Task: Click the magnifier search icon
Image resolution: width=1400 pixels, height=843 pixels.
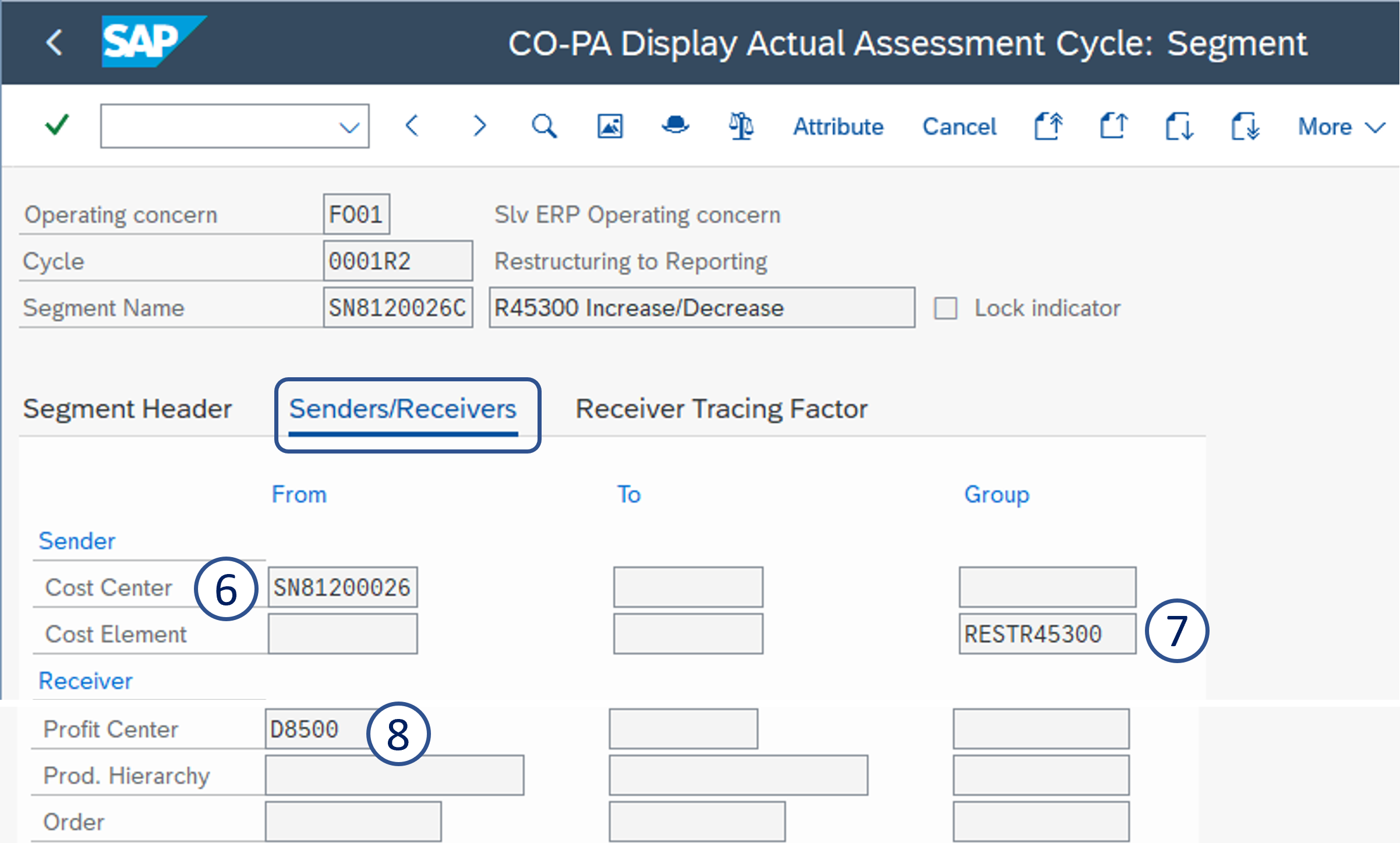Action: [x=544, y=126]
